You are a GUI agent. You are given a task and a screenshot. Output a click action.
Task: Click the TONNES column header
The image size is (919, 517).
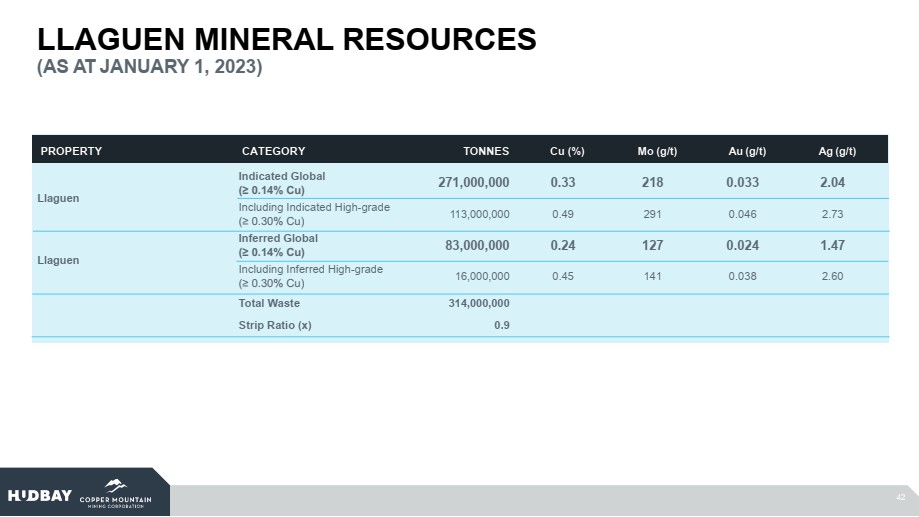click(x=486, y=151)
